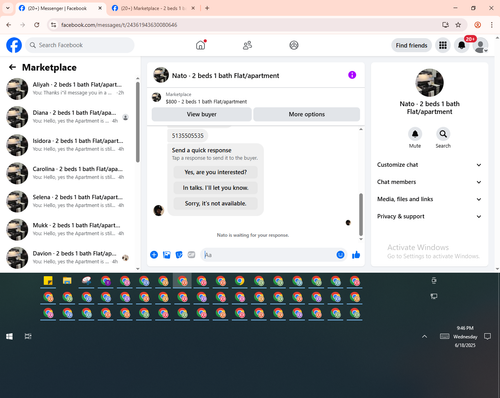Choose a GIF with the GIF icon

pos(191,255)
